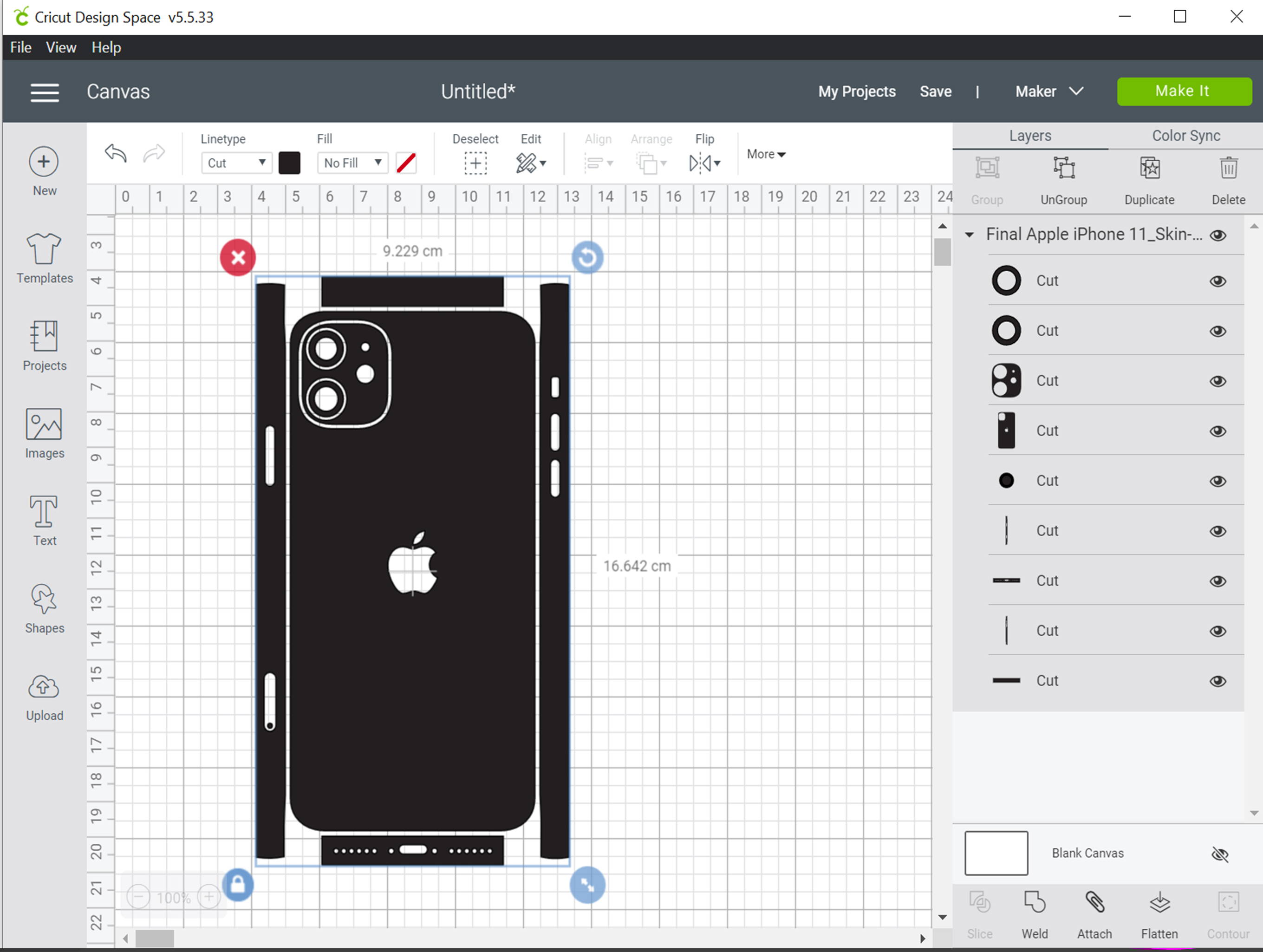Viewport: 1263px width, 952px height.
Task: Open the Linetype Cut dropdown
Action: 236,163
